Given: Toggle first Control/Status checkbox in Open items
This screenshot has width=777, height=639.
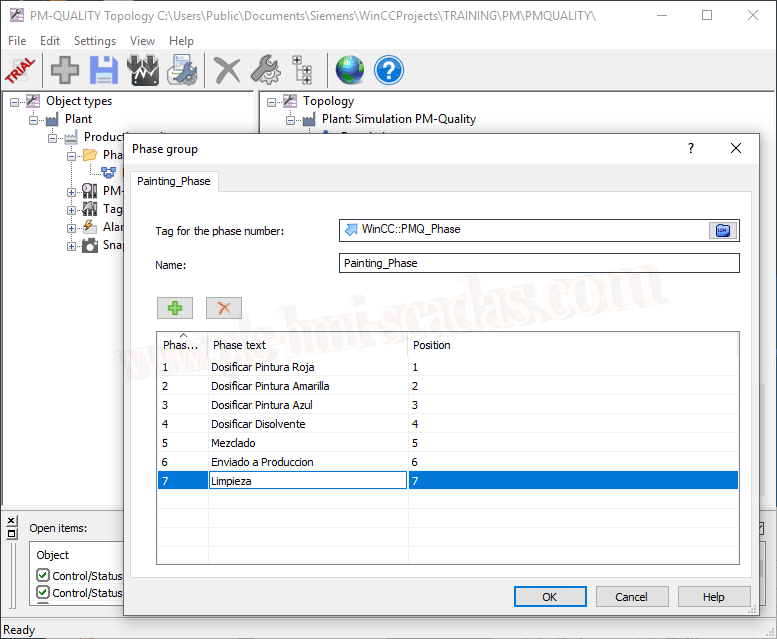Looking at the screenshot, I should [43, 575].
